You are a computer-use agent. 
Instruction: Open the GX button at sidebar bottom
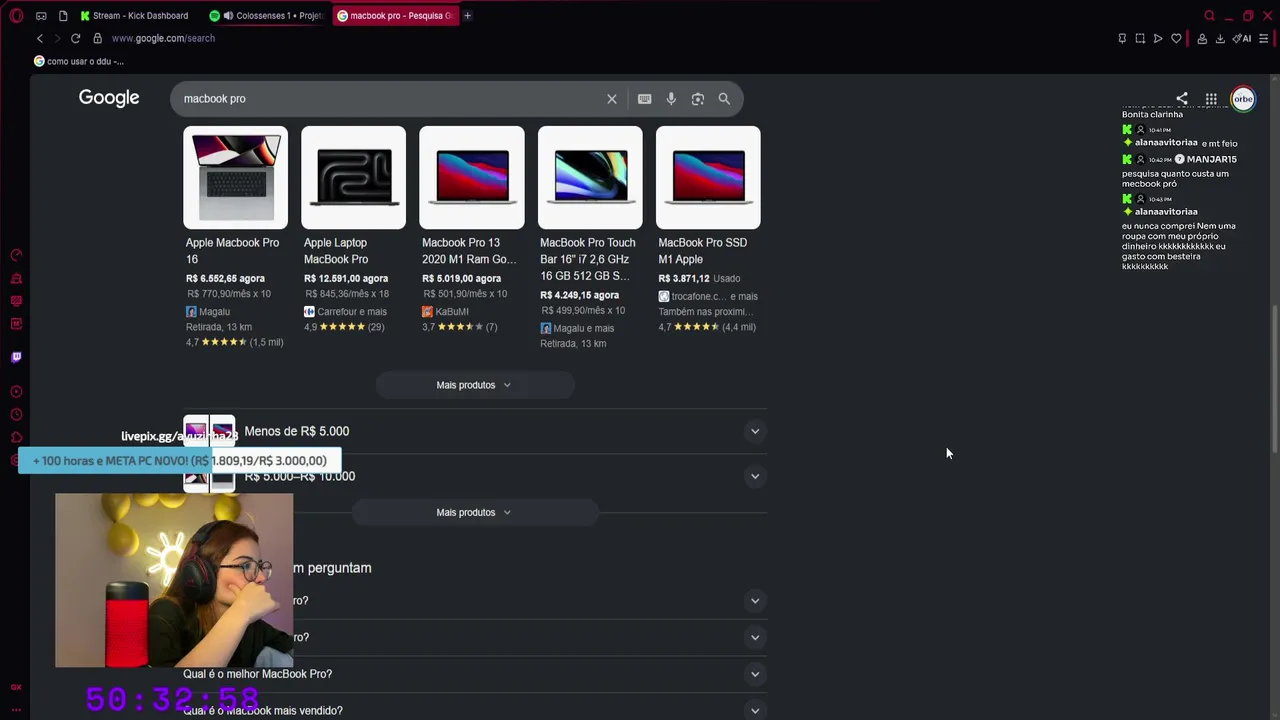(16, 687)
